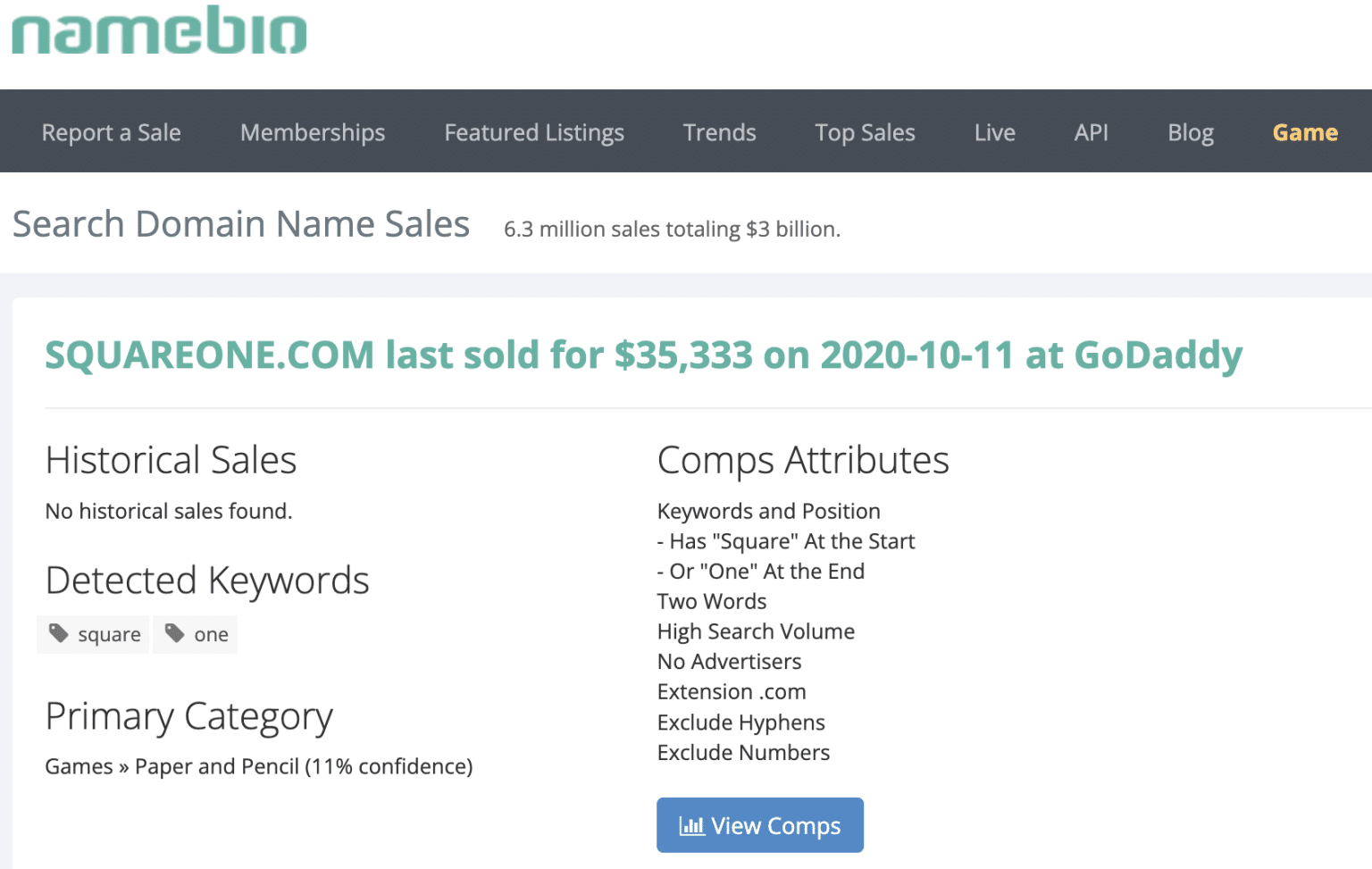Viewport: 1372px width, 869px height.
Task: Click the GoDaddy text in the headline
Action: 1158,355
